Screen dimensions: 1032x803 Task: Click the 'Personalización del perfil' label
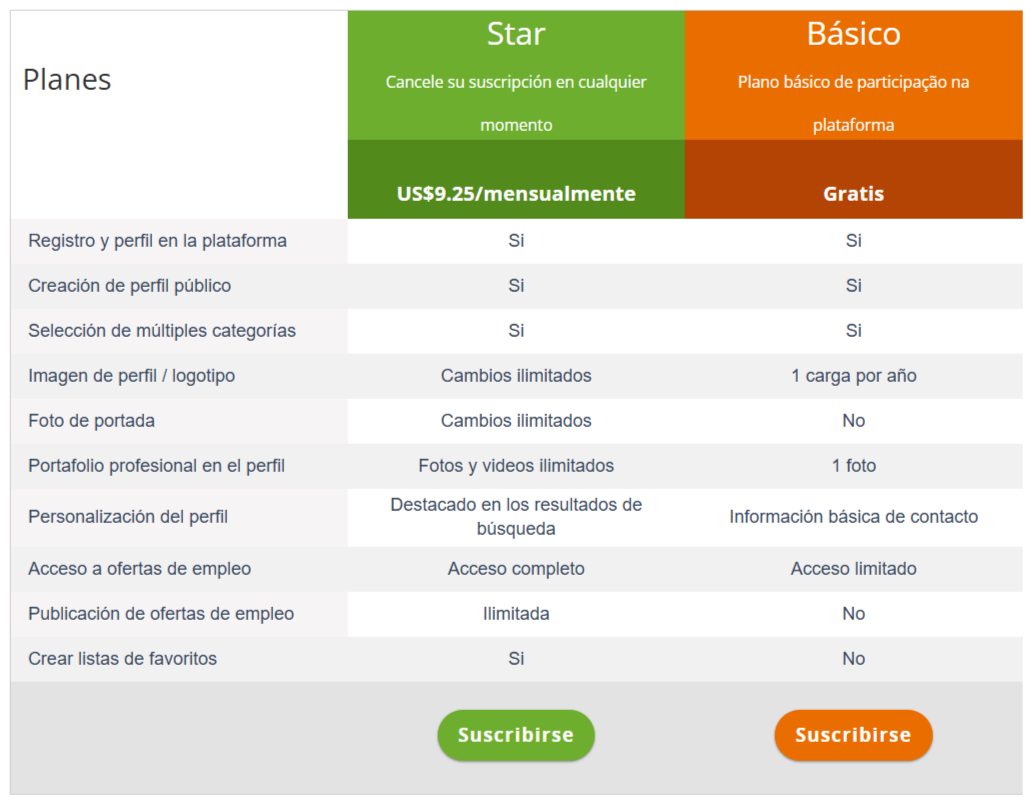(x=128, y=517)
